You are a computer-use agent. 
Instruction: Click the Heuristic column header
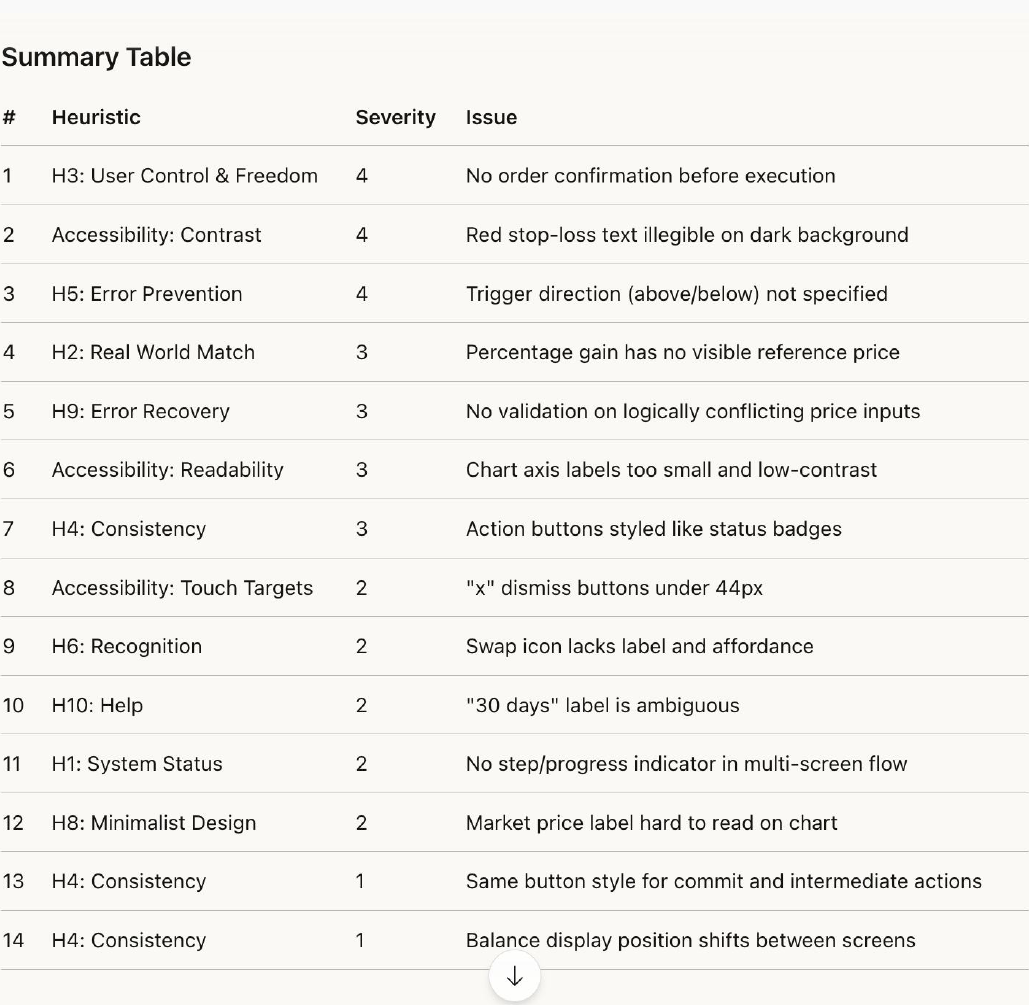[x=96, y=118]
